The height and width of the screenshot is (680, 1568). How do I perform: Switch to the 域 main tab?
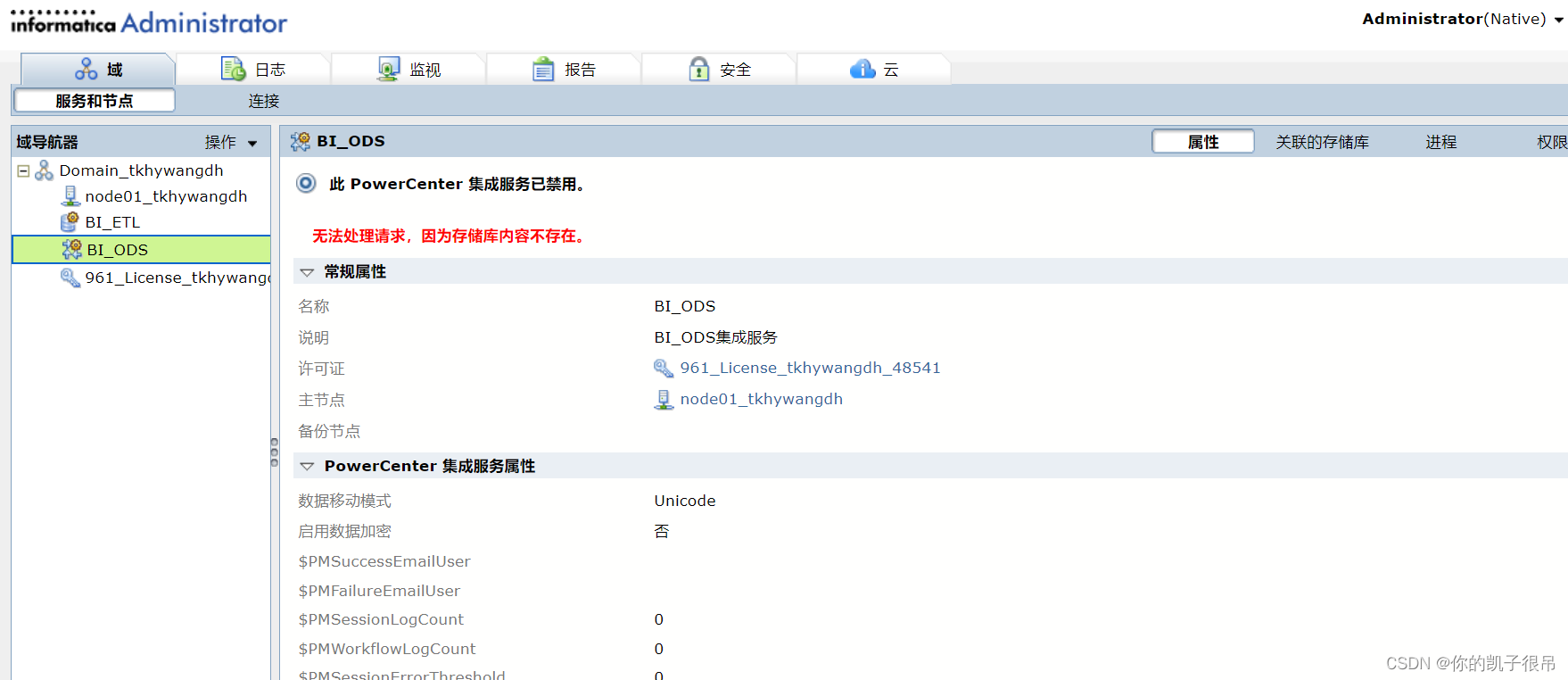pos(98,69)
